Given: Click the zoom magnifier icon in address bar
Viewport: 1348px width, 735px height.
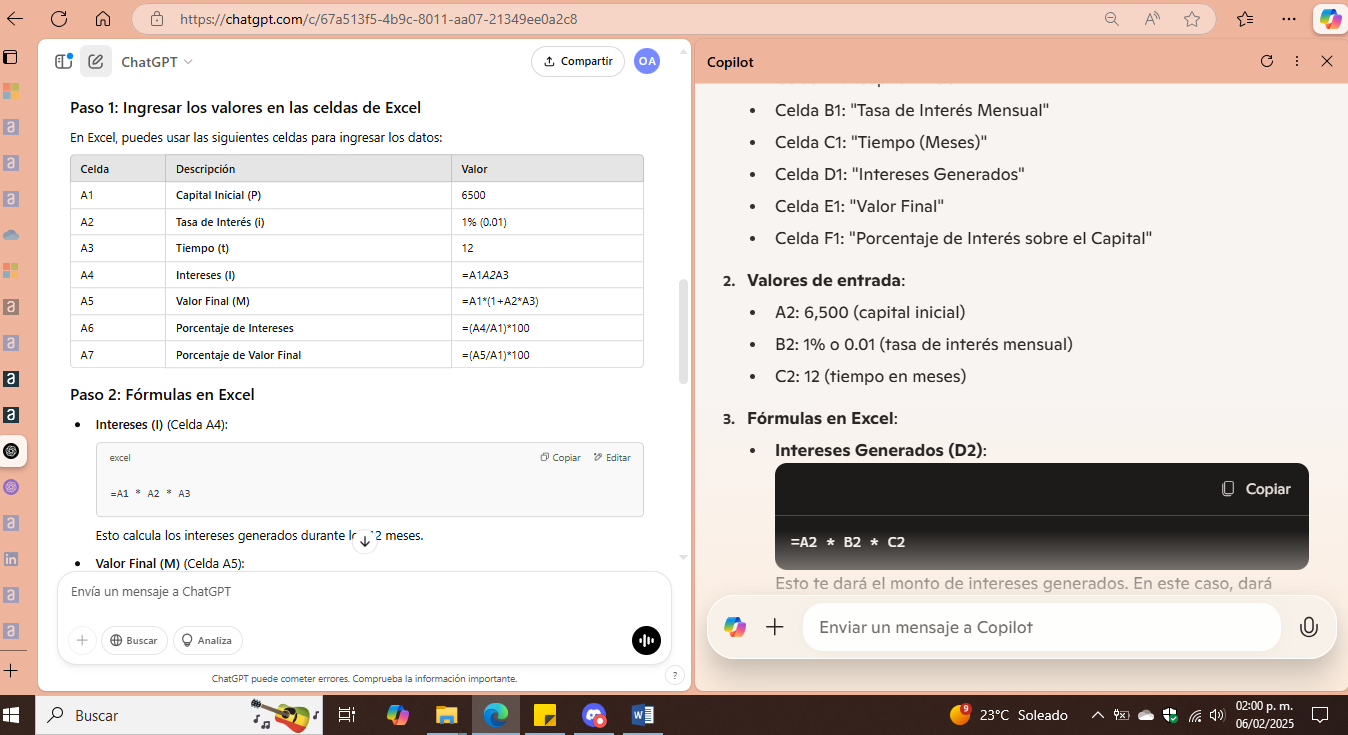Looking at the screenshot, I should (x=1111, y=19).
